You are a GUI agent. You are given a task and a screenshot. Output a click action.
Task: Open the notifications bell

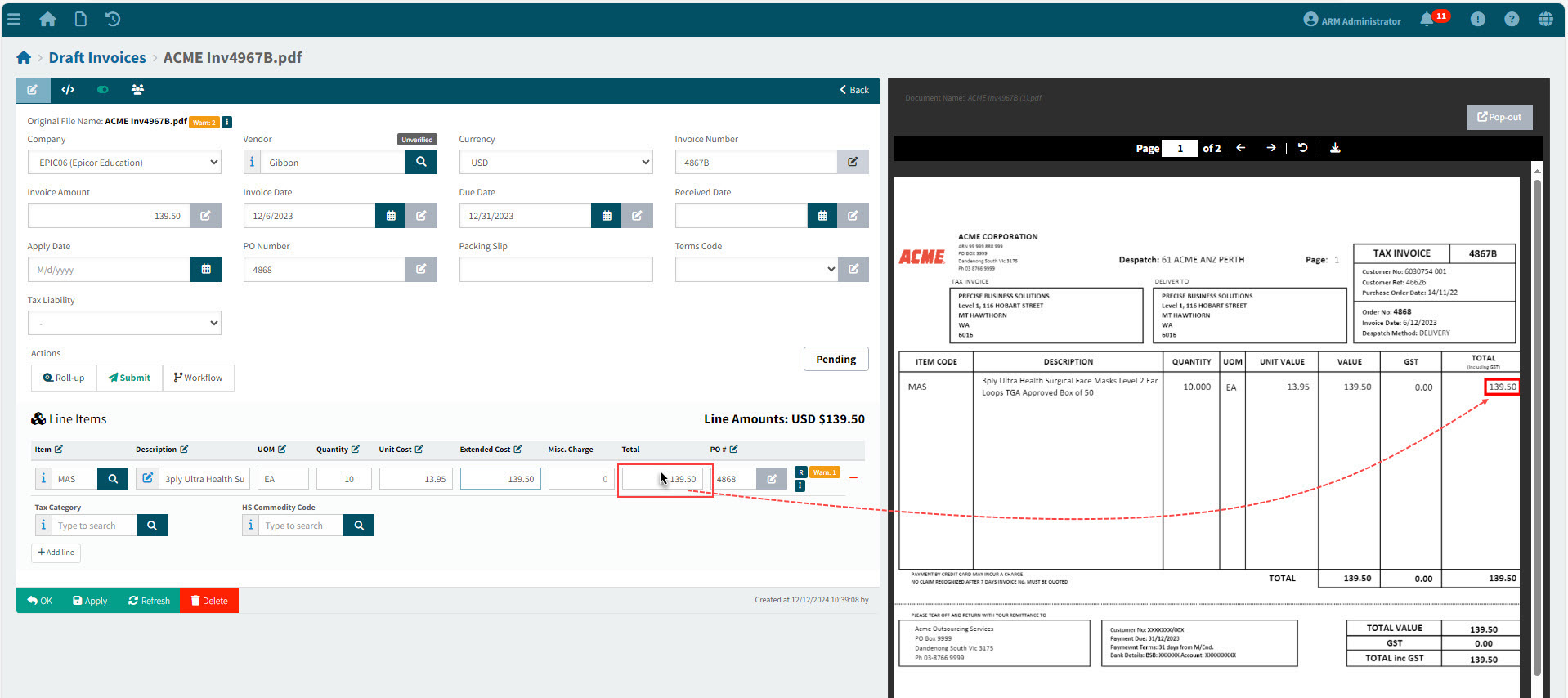[1427, 19]
